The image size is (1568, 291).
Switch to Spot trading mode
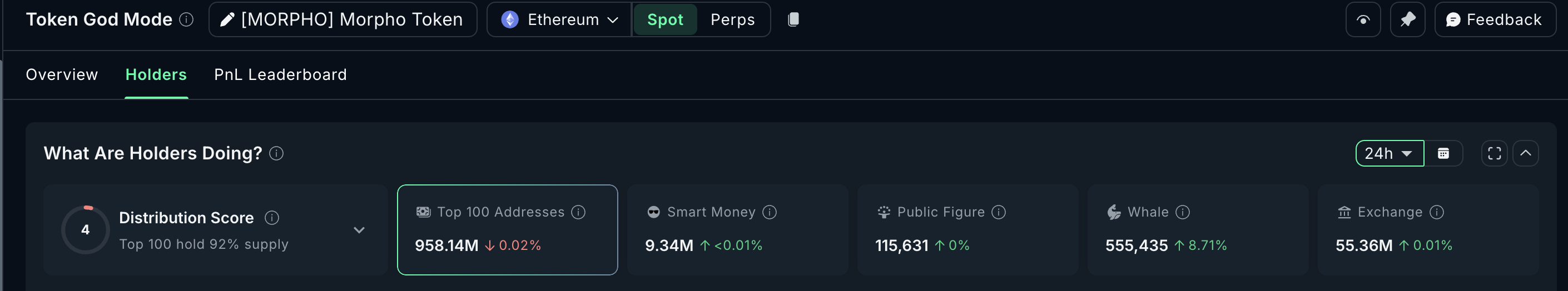coord(664,19)
